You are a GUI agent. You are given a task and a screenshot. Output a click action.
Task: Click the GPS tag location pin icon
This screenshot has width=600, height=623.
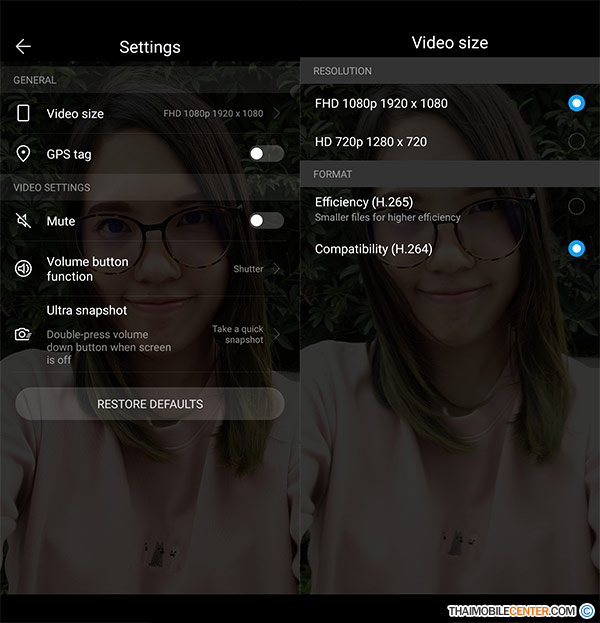(23, 154)
